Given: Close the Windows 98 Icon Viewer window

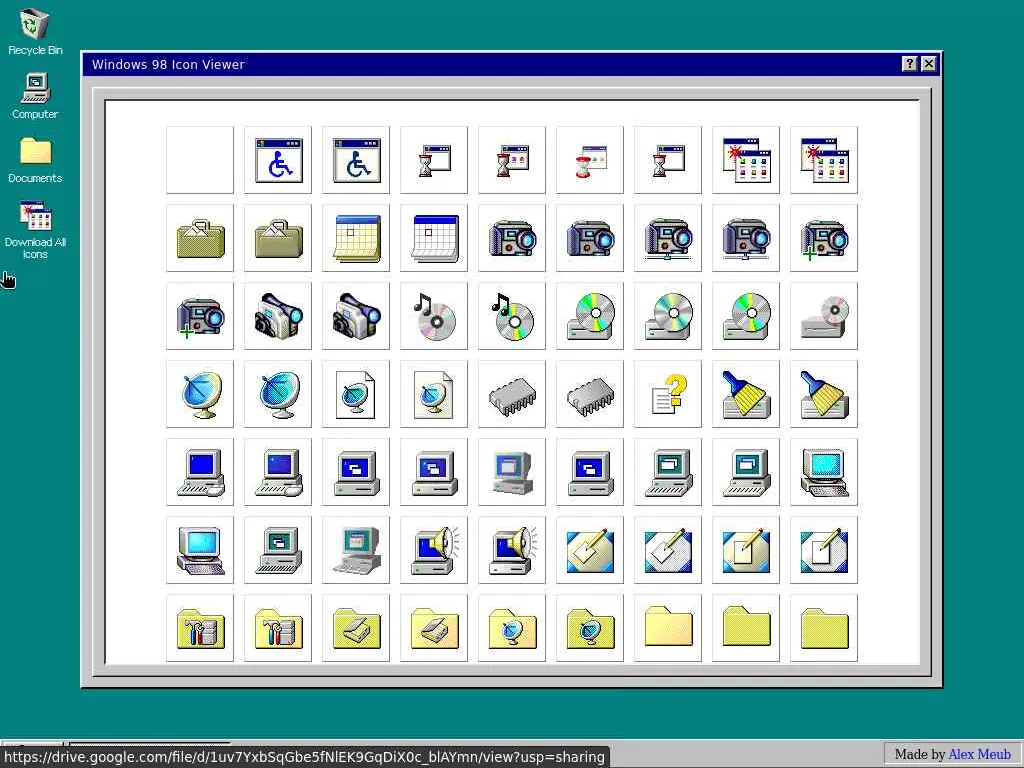Looking at the screenshot, I should (929, 64).
